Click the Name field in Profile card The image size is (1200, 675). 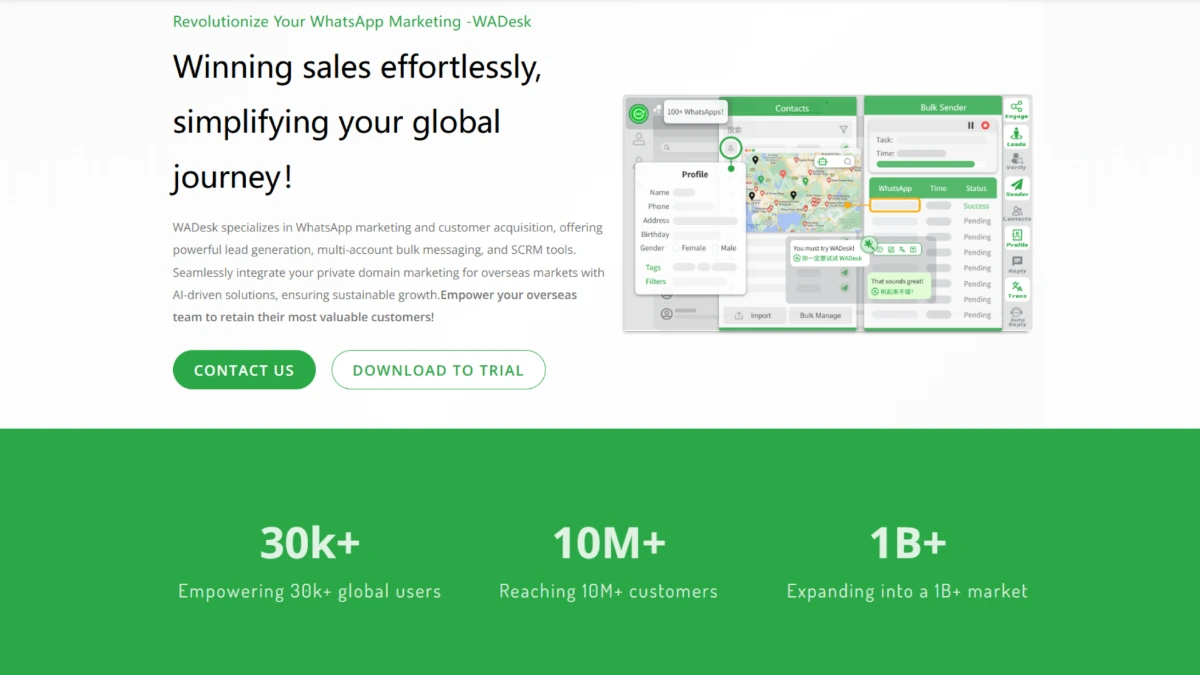pos(684,192)
